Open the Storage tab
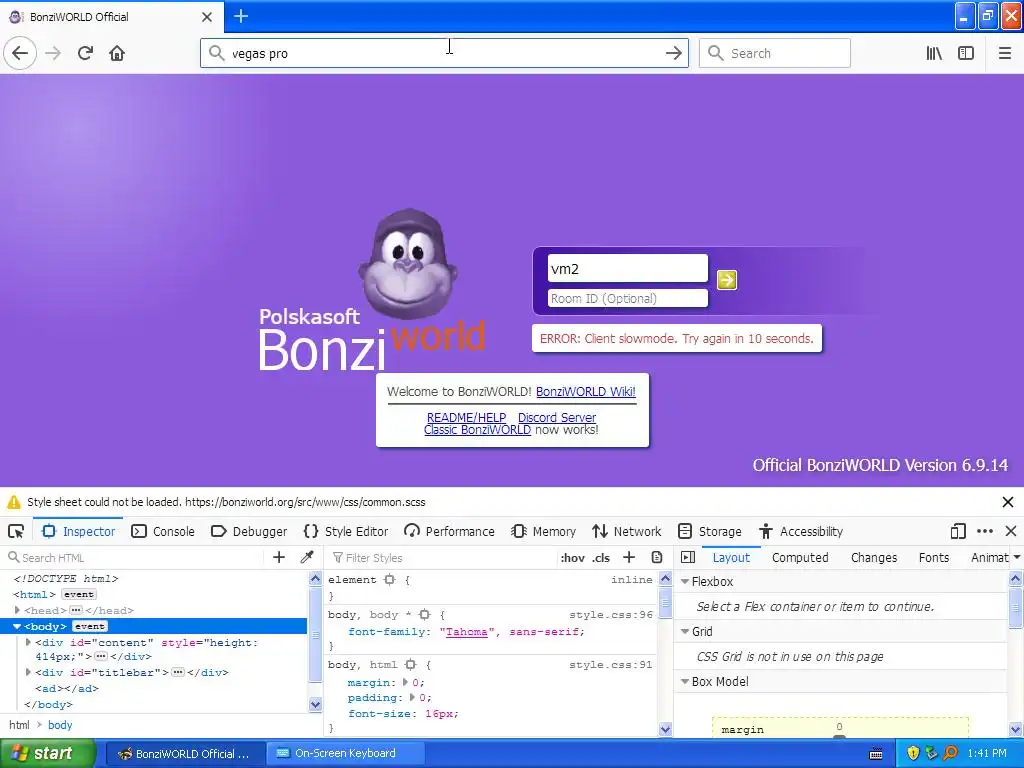Viewport: 1024px width, 768px height. (x=709, y=532)
